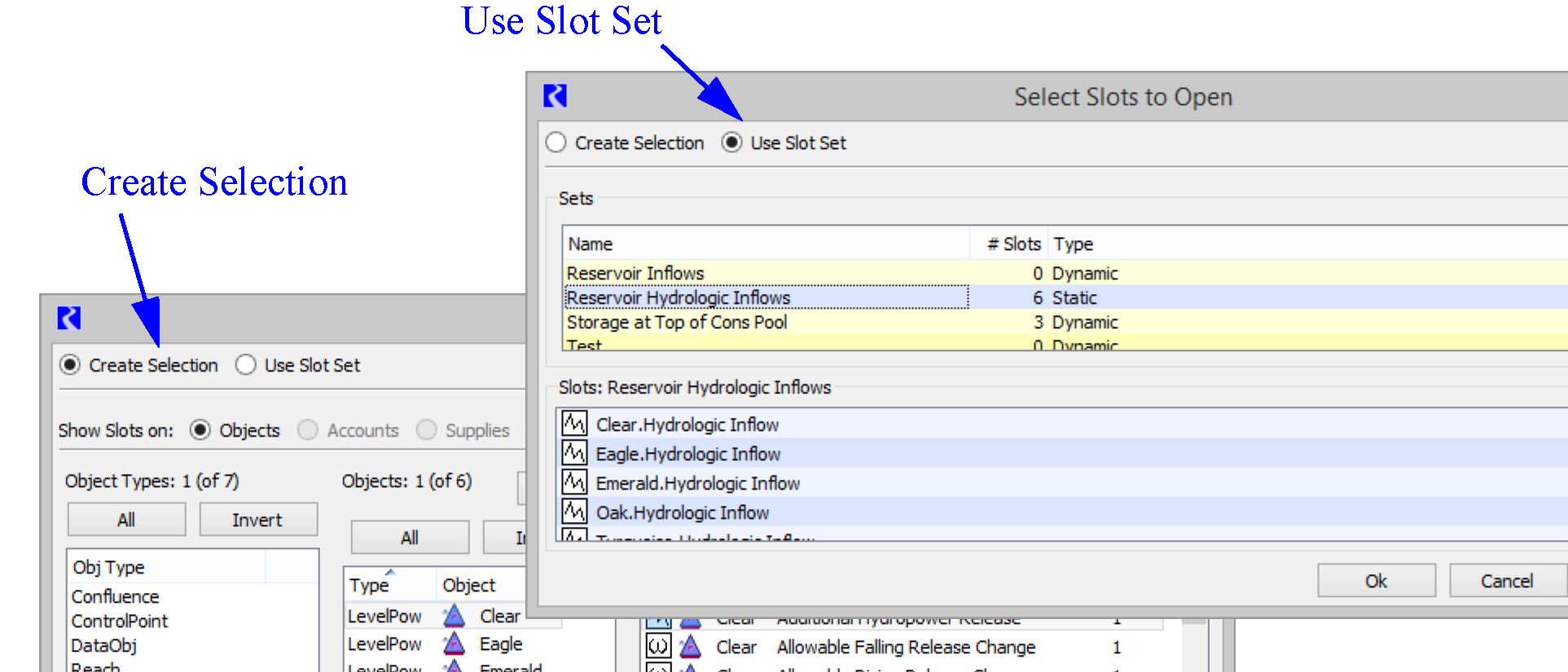
Task: Select Create Selection radio in front dialog
Action: (x=556, y=143)
